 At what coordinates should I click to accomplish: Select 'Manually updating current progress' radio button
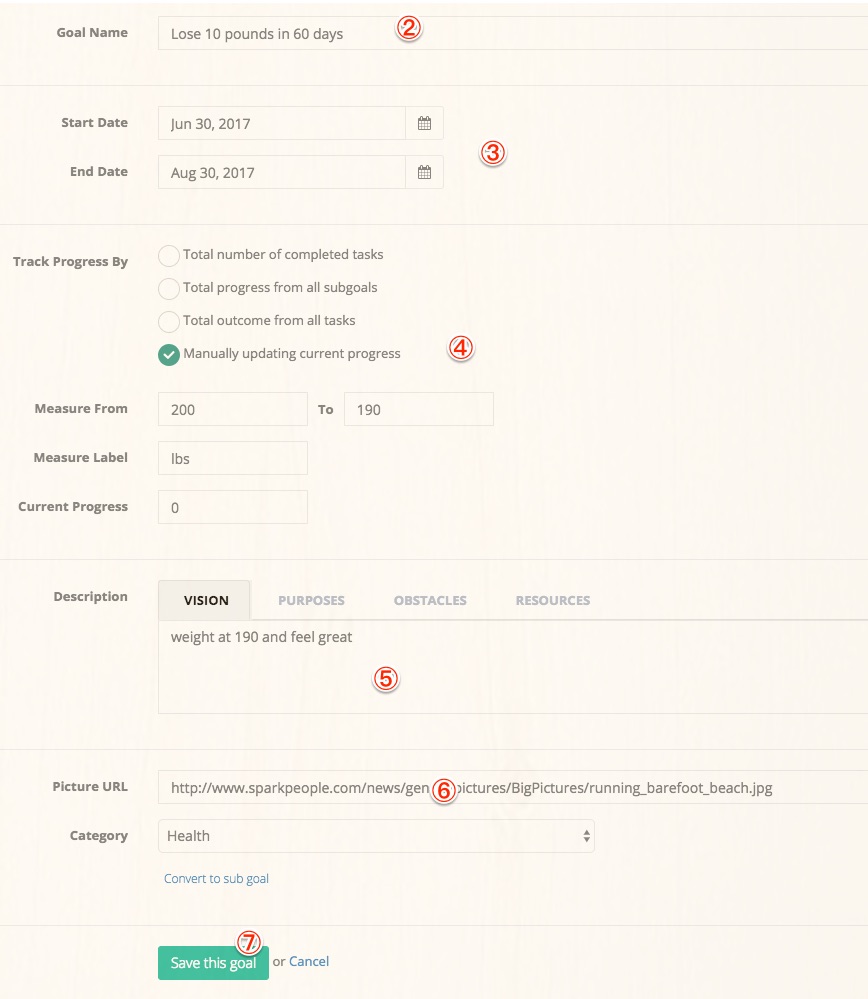point(169,355)
